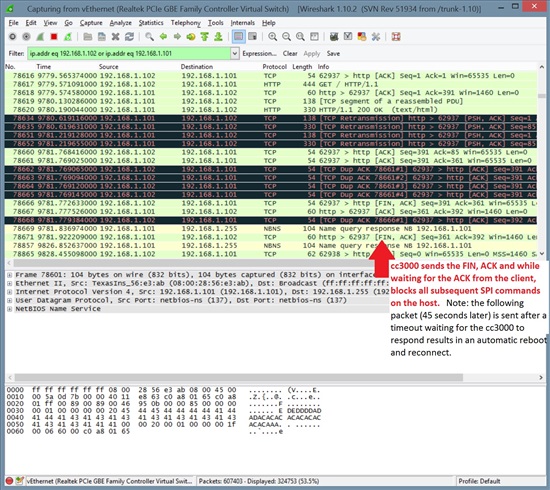Select packet 78617 GET / HTTP/1.1
This screenshot has width=550, height=490.
pyautogui.click(x=270, y=84)
